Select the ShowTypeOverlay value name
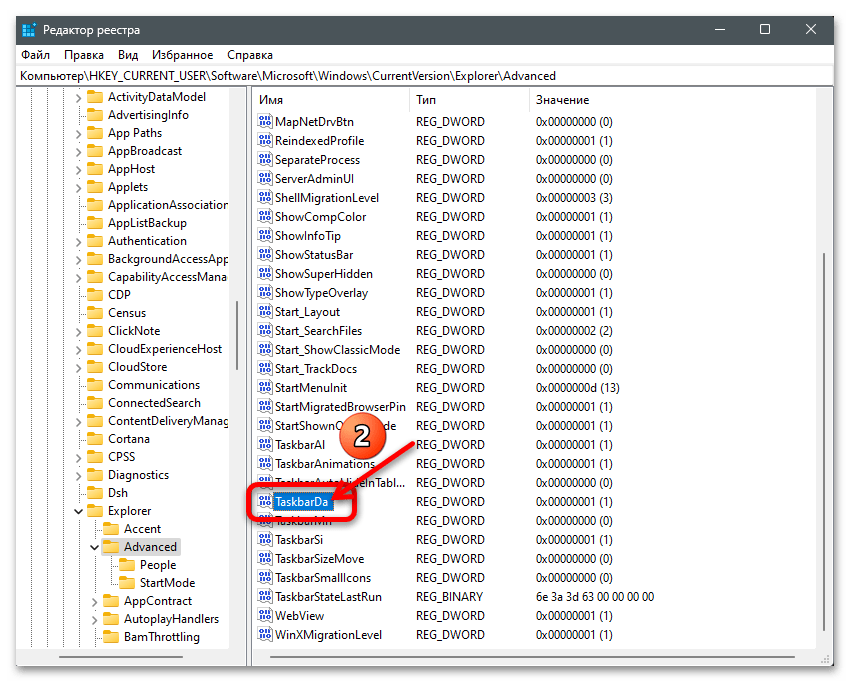850x682 pixels. click(321, 292)
